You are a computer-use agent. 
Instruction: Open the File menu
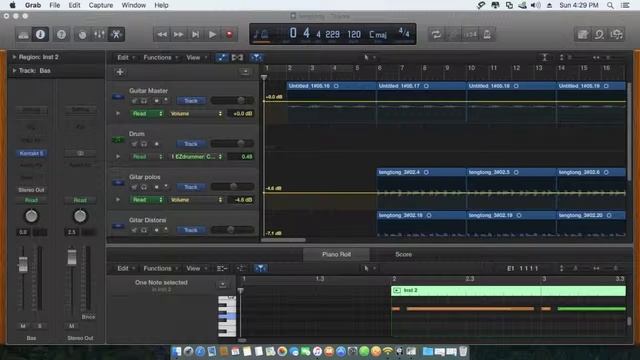(55, 5)
